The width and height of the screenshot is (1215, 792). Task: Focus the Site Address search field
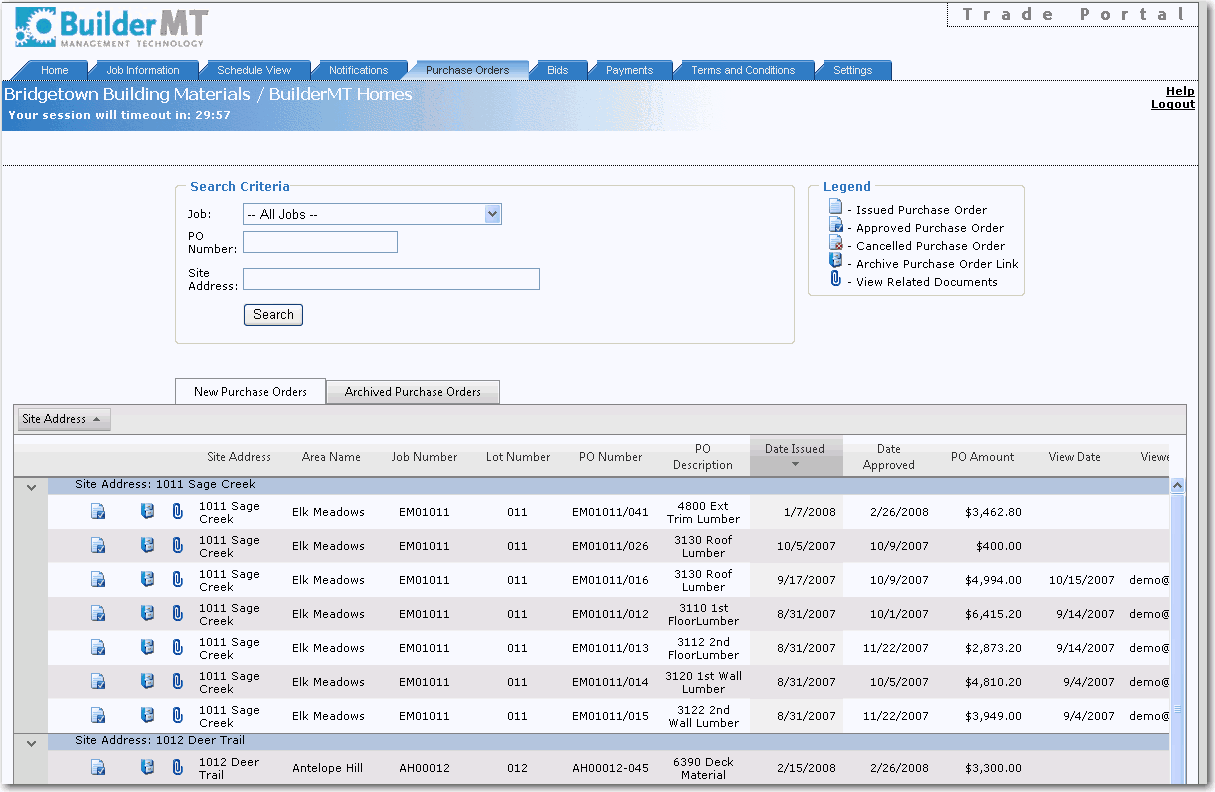[391, 279]
